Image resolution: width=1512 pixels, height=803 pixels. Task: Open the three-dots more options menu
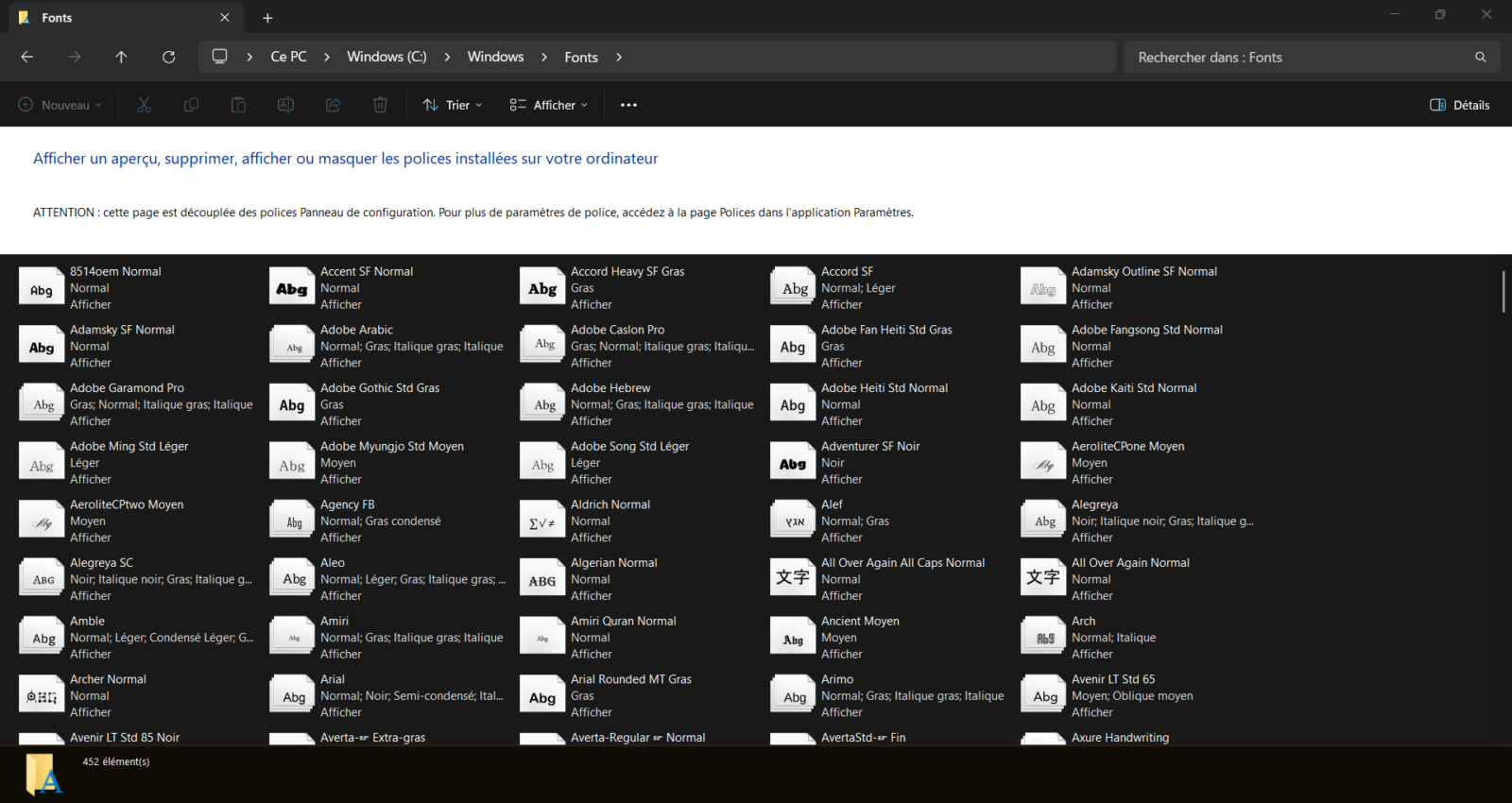[628, 105]
